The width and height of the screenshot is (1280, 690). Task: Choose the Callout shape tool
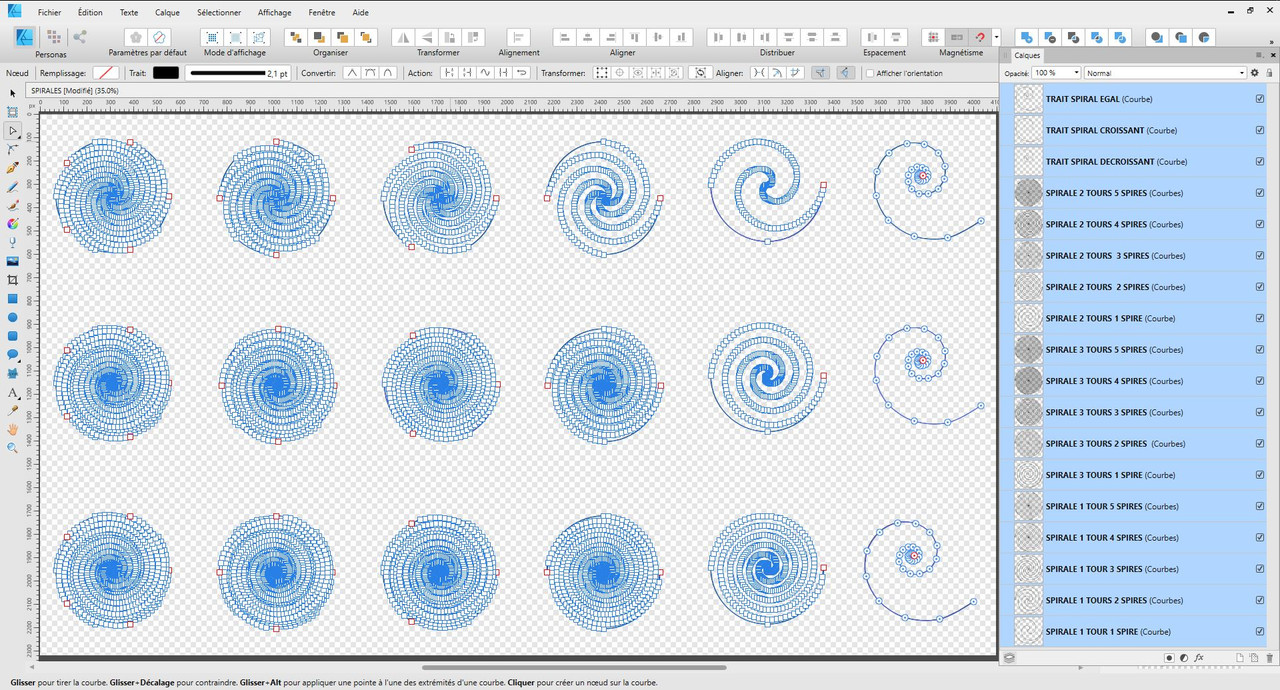pos(13,354)
